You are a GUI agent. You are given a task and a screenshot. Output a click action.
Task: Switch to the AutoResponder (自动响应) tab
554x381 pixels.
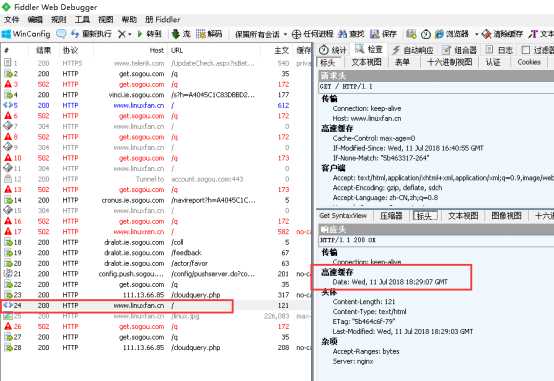pos(413,50)
